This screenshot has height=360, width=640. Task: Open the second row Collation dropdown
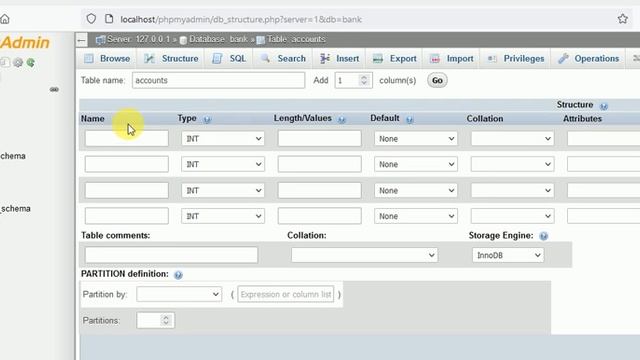coord(512,164)
